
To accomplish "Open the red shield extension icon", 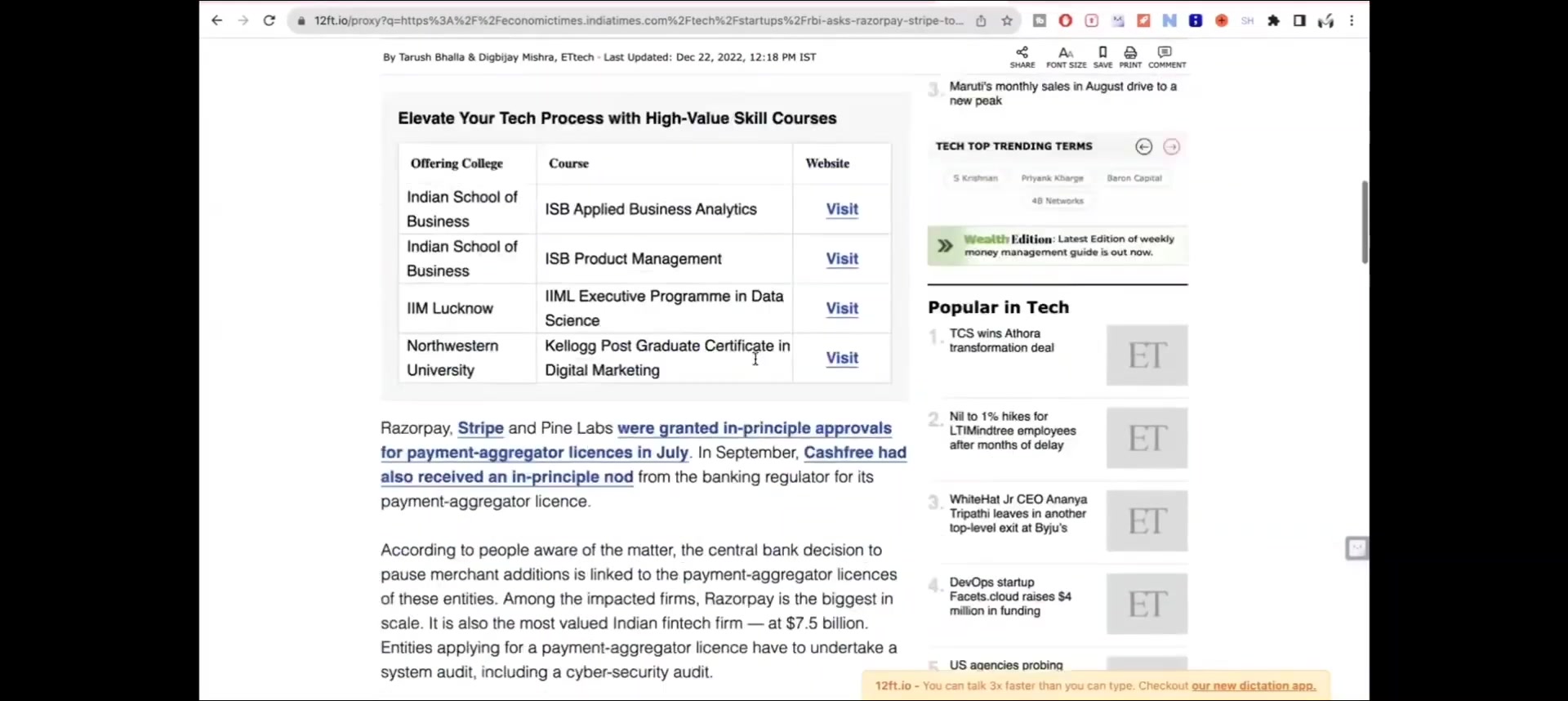I will (x=1066, y=20).
